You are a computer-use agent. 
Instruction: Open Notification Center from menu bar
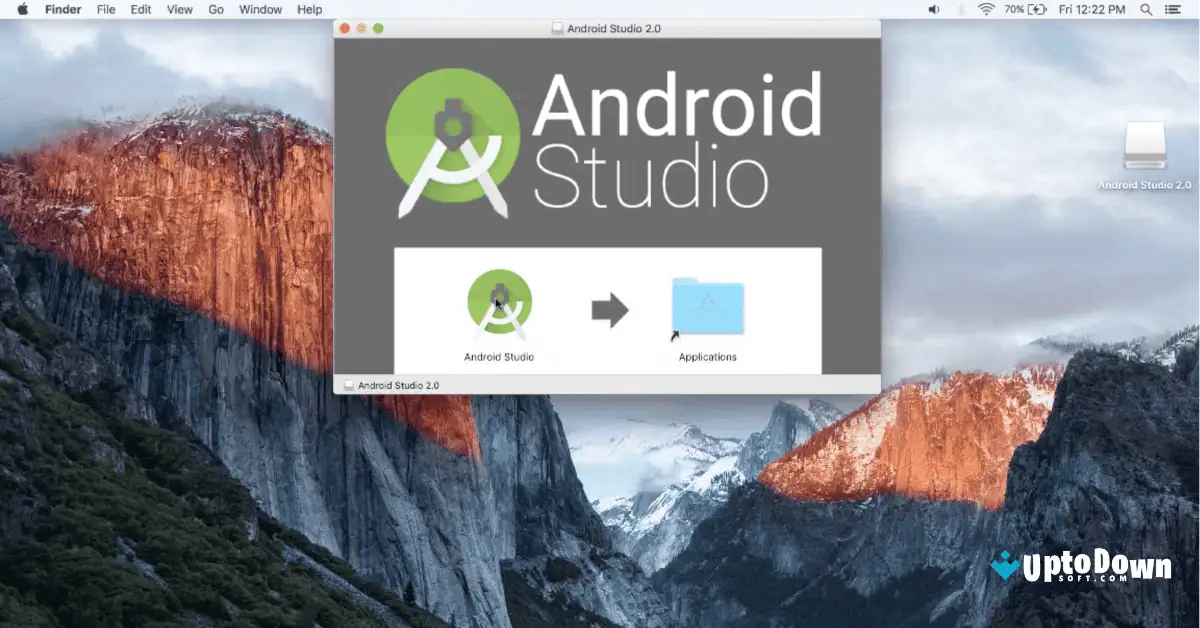click(x=1173, y=9)
